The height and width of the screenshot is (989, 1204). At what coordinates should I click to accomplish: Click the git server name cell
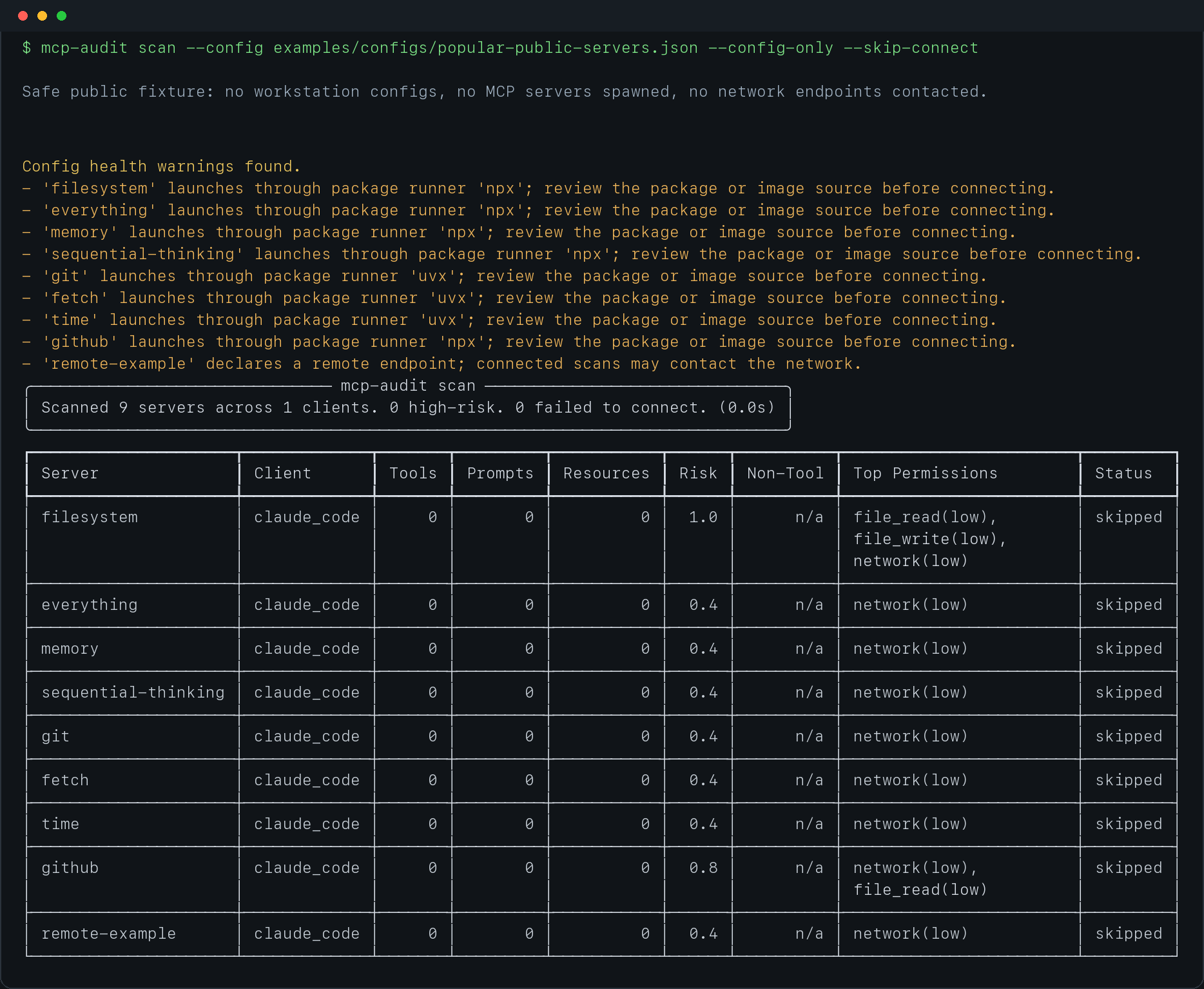[x=55, y=736]
